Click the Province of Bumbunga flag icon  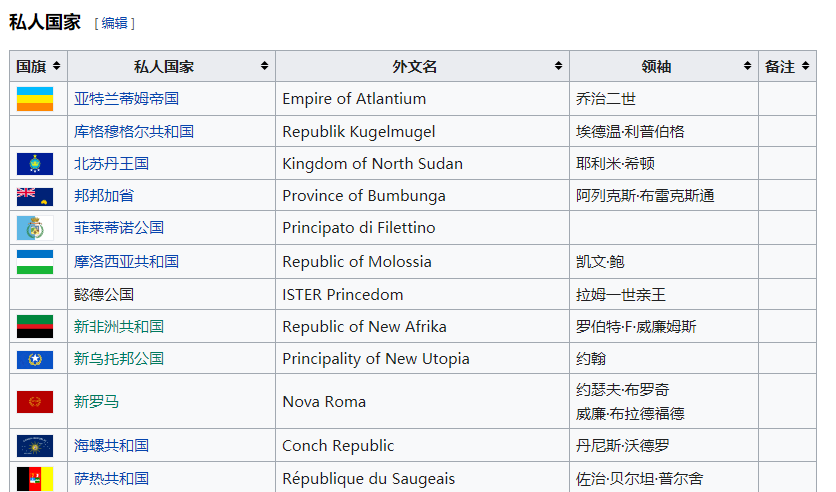[x=35, y=196]
